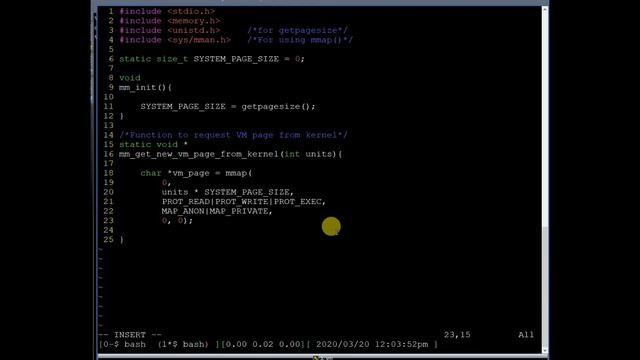Click the '/*Function to request VM page from kernel*/' comment
The image size is (640, 360).
[233, 135]
